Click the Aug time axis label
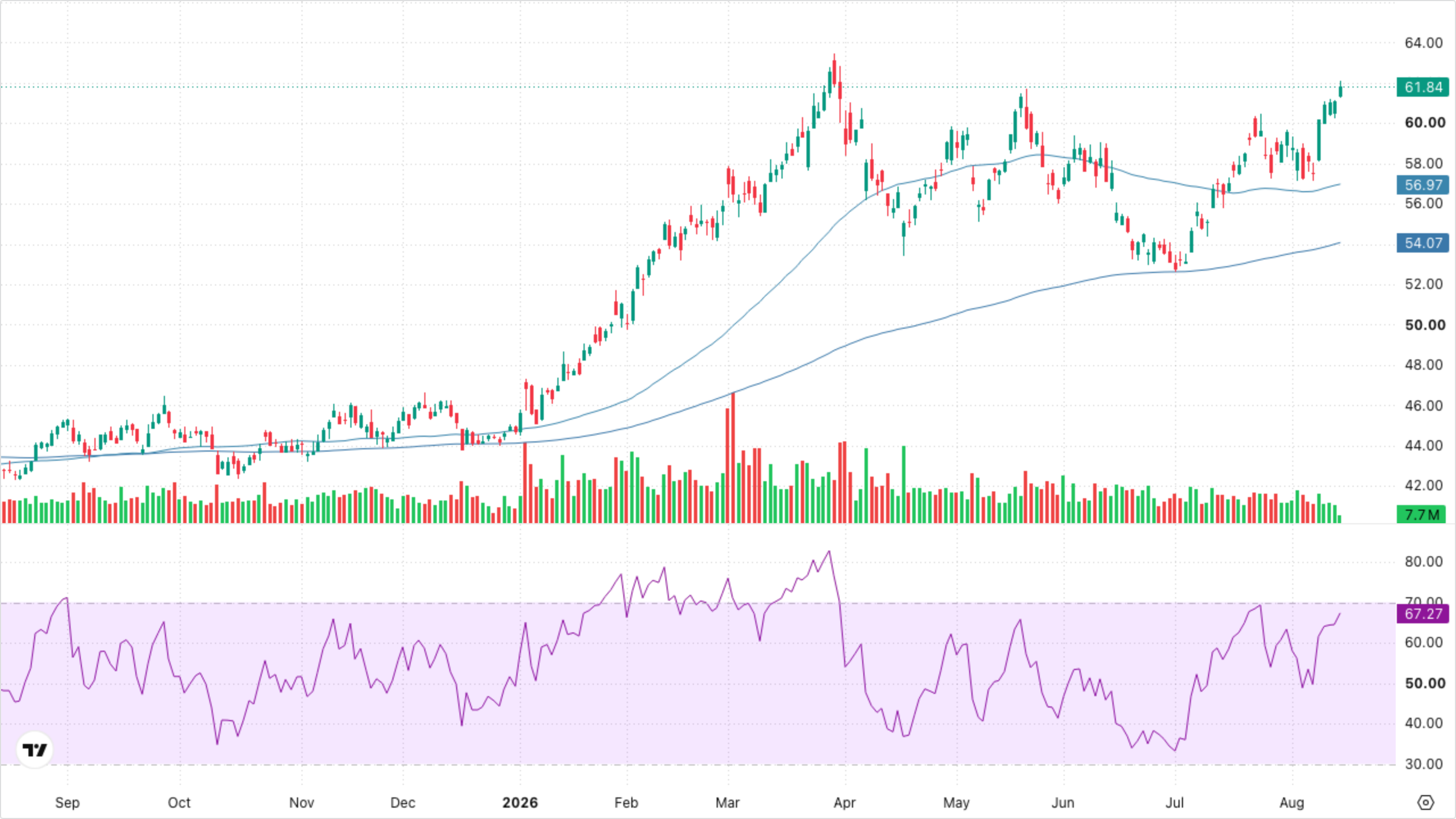The width and height of the screenshot is (1456, 819). [1292, 803]
